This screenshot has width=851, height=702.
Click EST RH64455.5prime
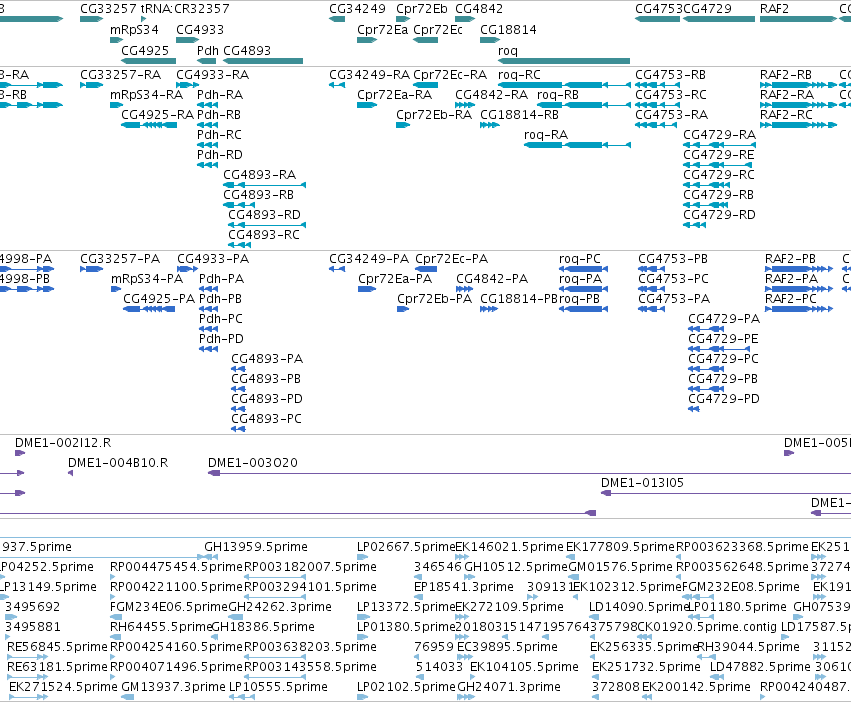[x=161, y=627]
